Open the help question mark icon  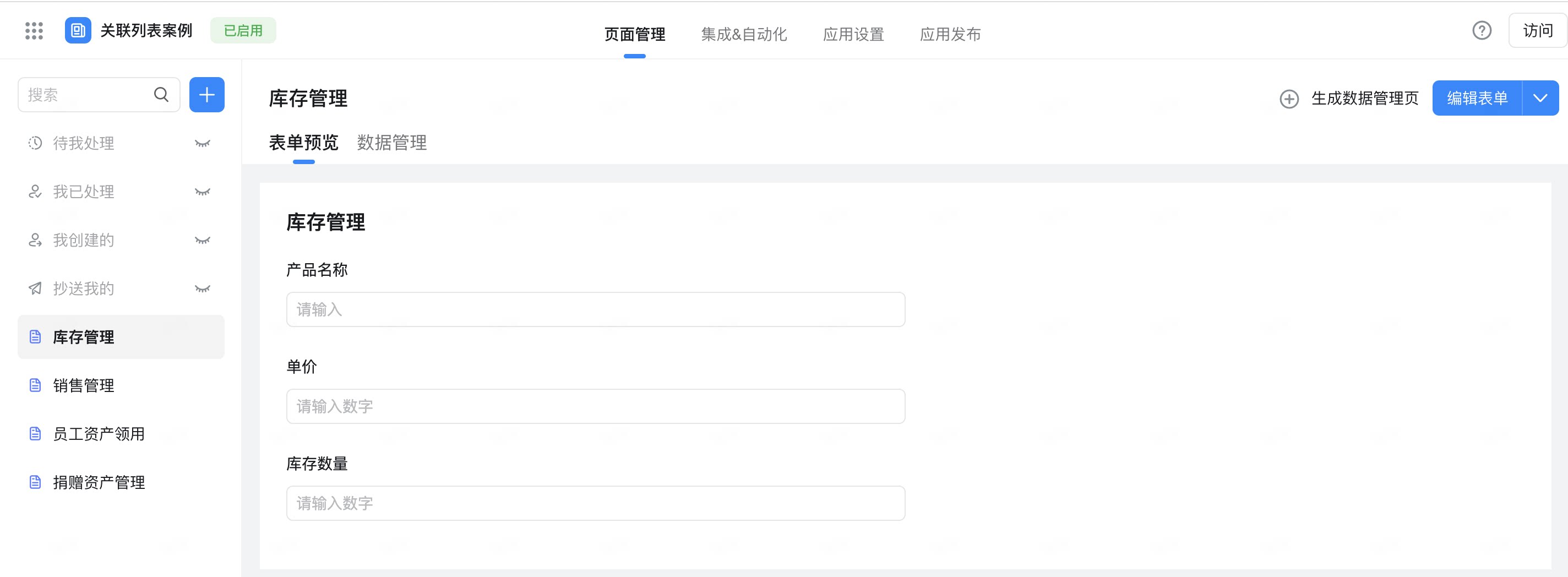tap(1482, 30)
